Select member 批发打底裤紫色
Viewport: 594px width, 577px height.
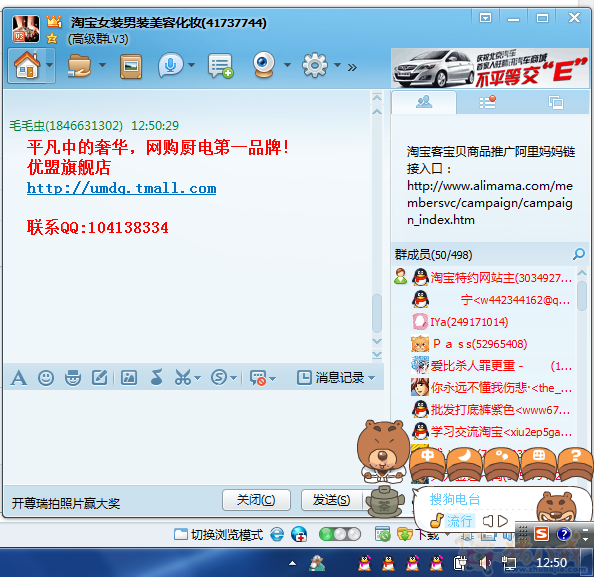click(x=492, y=410)
